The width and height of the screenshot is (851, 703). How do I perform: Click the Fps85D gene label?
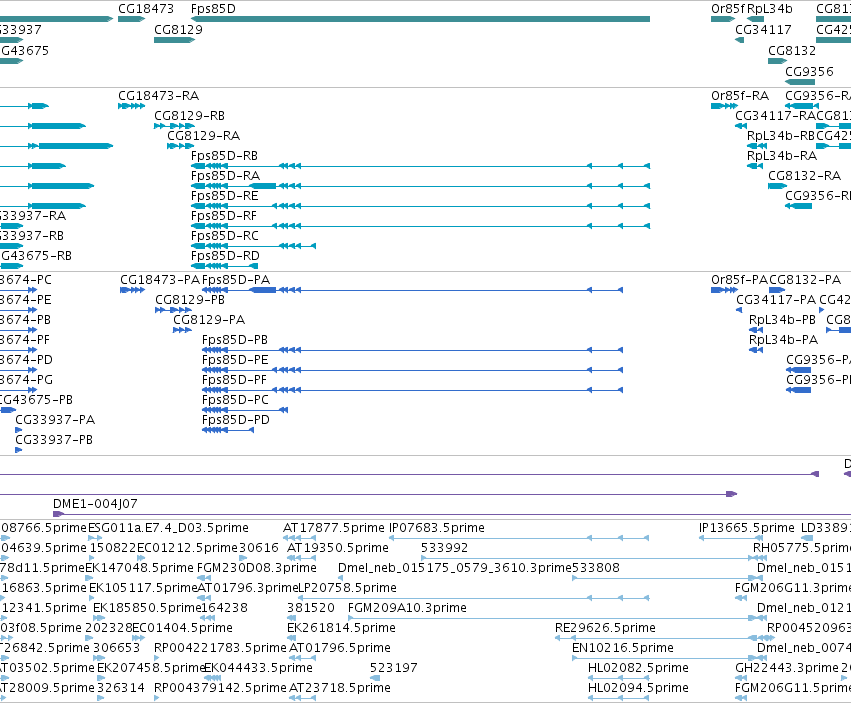213,9
